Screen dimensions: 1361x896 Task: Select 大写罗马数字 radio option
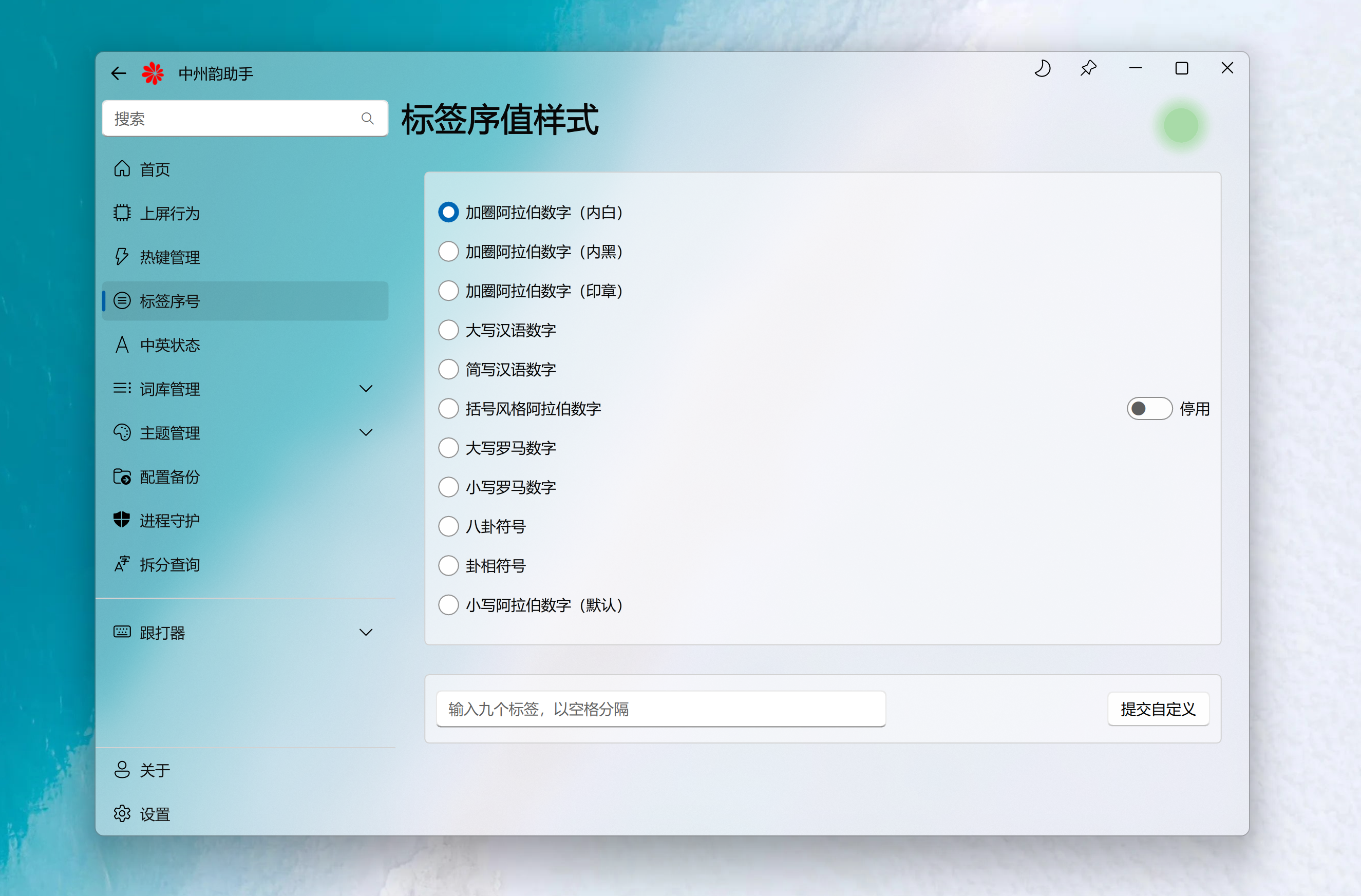tap(448, 448)
